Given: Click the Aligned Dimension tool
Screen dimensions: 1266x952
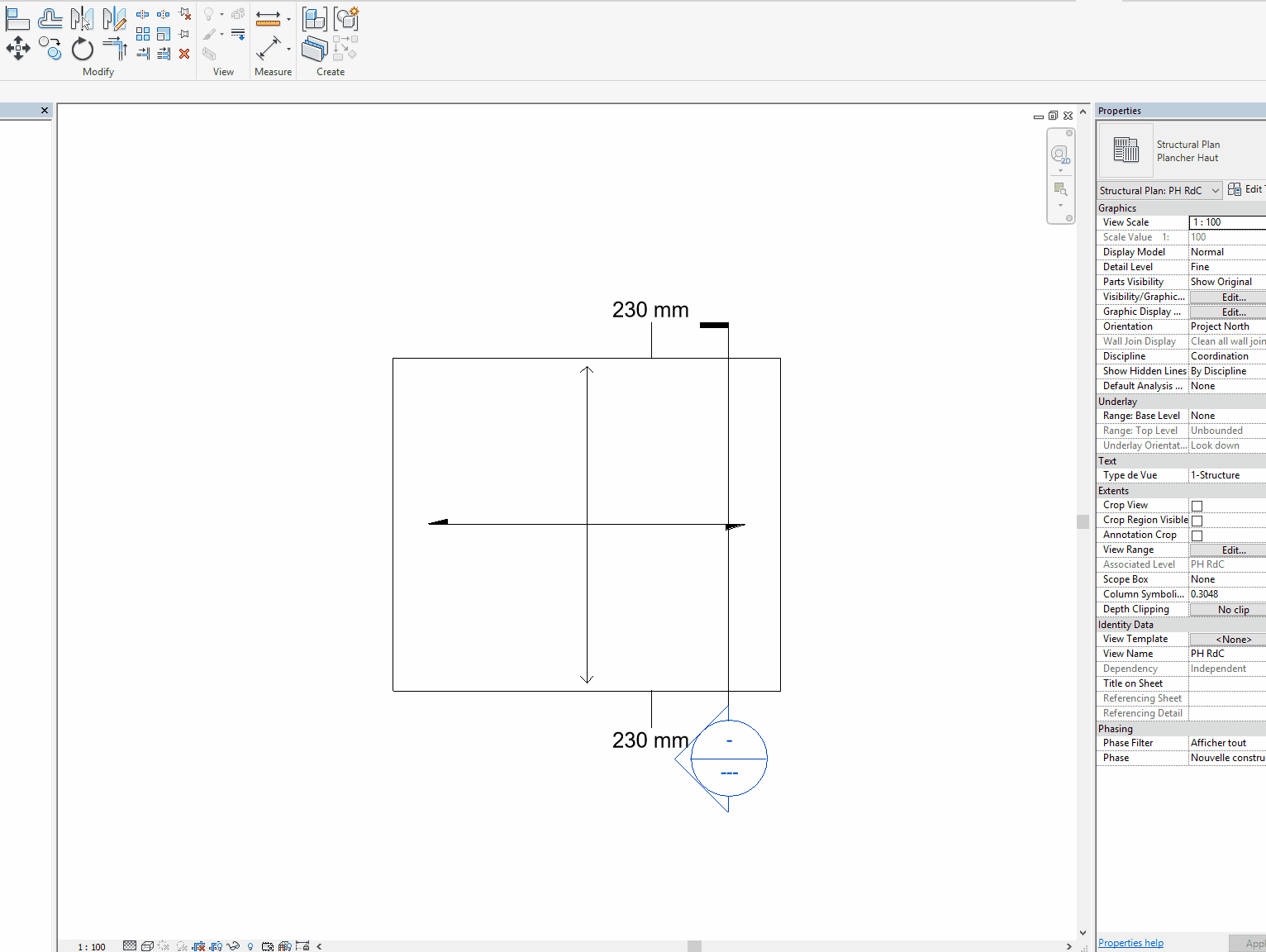Looking at the screenshot, I should point(268,49).
